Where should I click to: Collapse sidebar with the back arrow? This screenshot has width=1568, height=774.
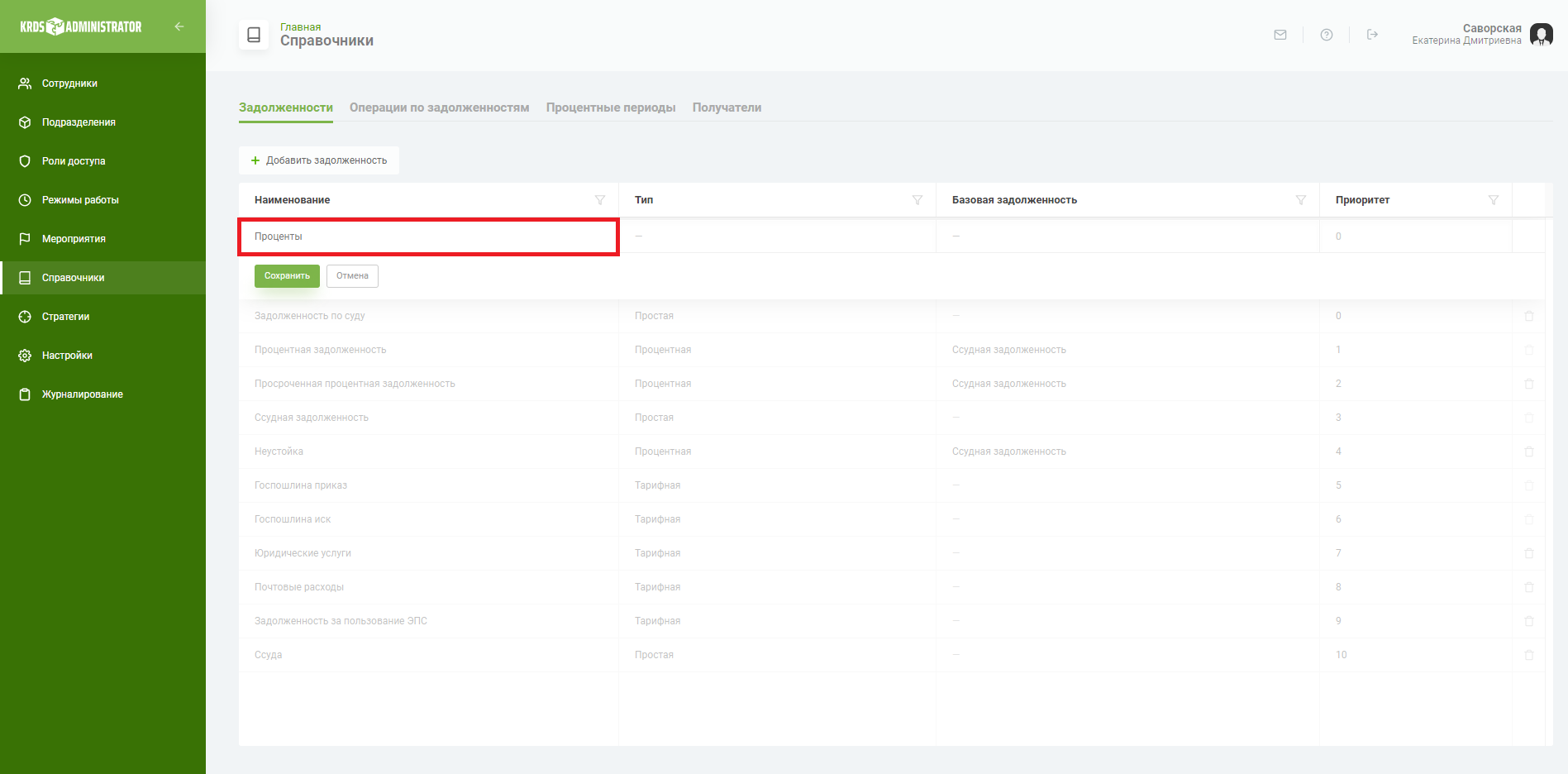pos(179,26)
